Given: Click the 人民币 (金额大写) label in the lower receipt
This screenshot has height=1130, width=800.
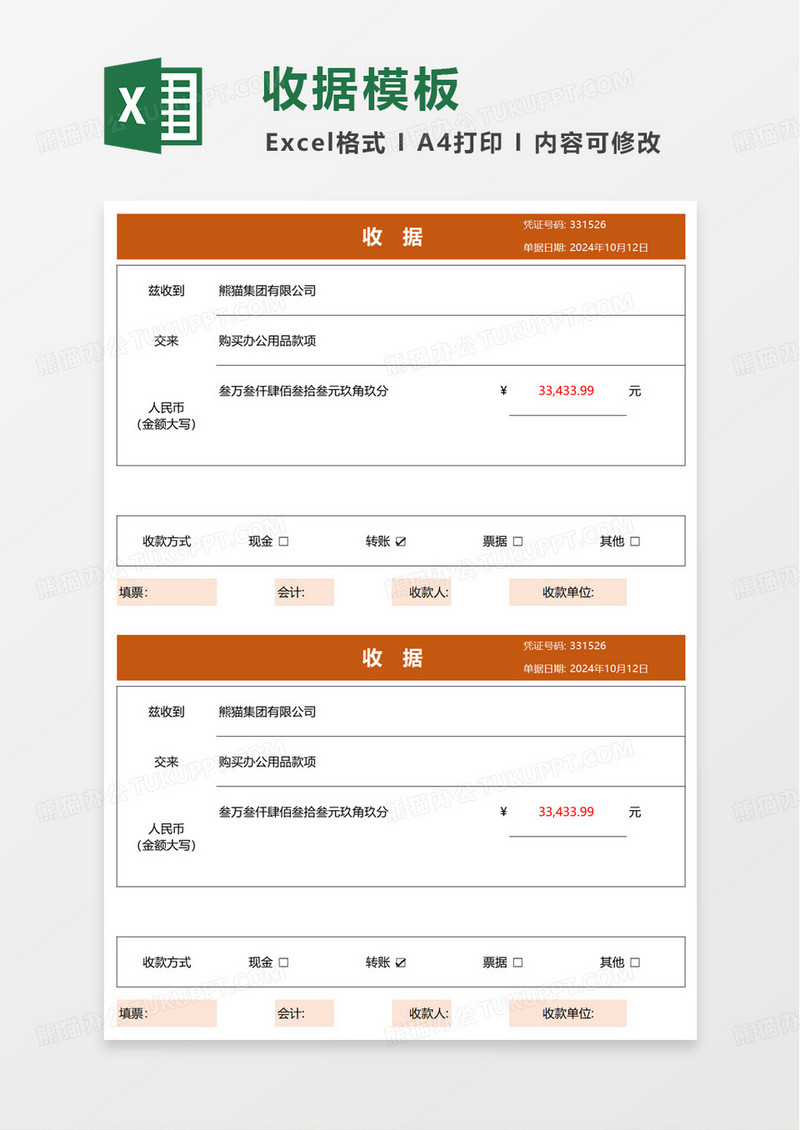Looking at the screenshot, I should 166,837.
